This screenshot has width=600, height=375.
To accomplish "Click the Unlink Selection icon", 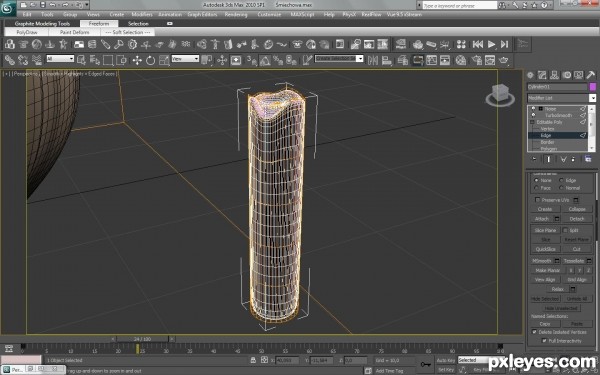I will [x=23, y=60].
